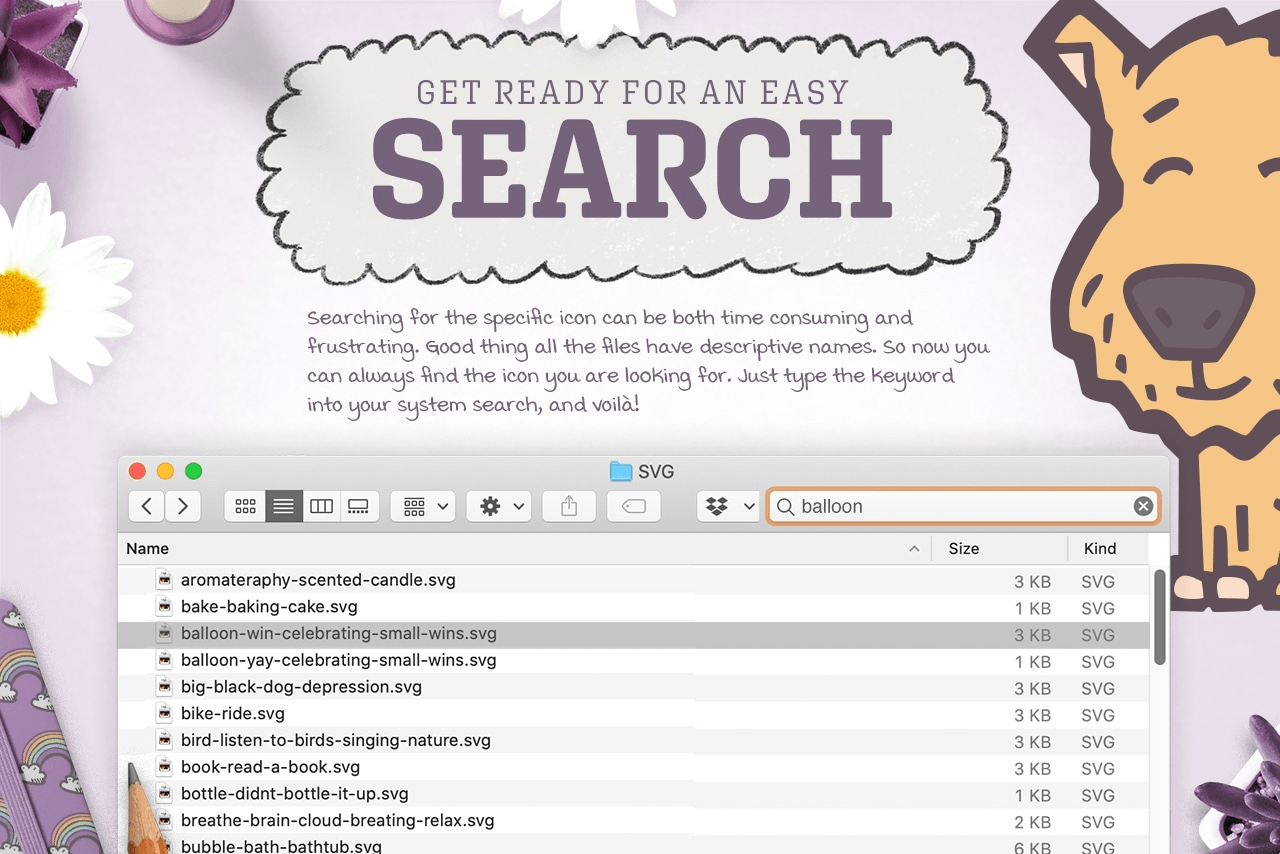Click the Forward navigation arrow
1280x854 pixels.
(183, 507)
